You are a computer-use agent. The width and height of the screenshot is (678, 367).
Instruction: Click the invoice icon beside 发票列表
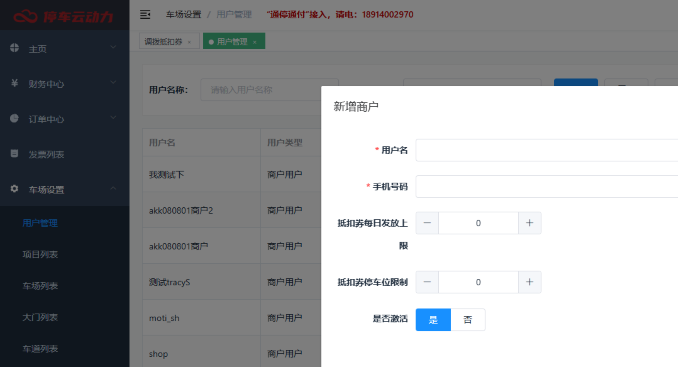coord(14,153)
